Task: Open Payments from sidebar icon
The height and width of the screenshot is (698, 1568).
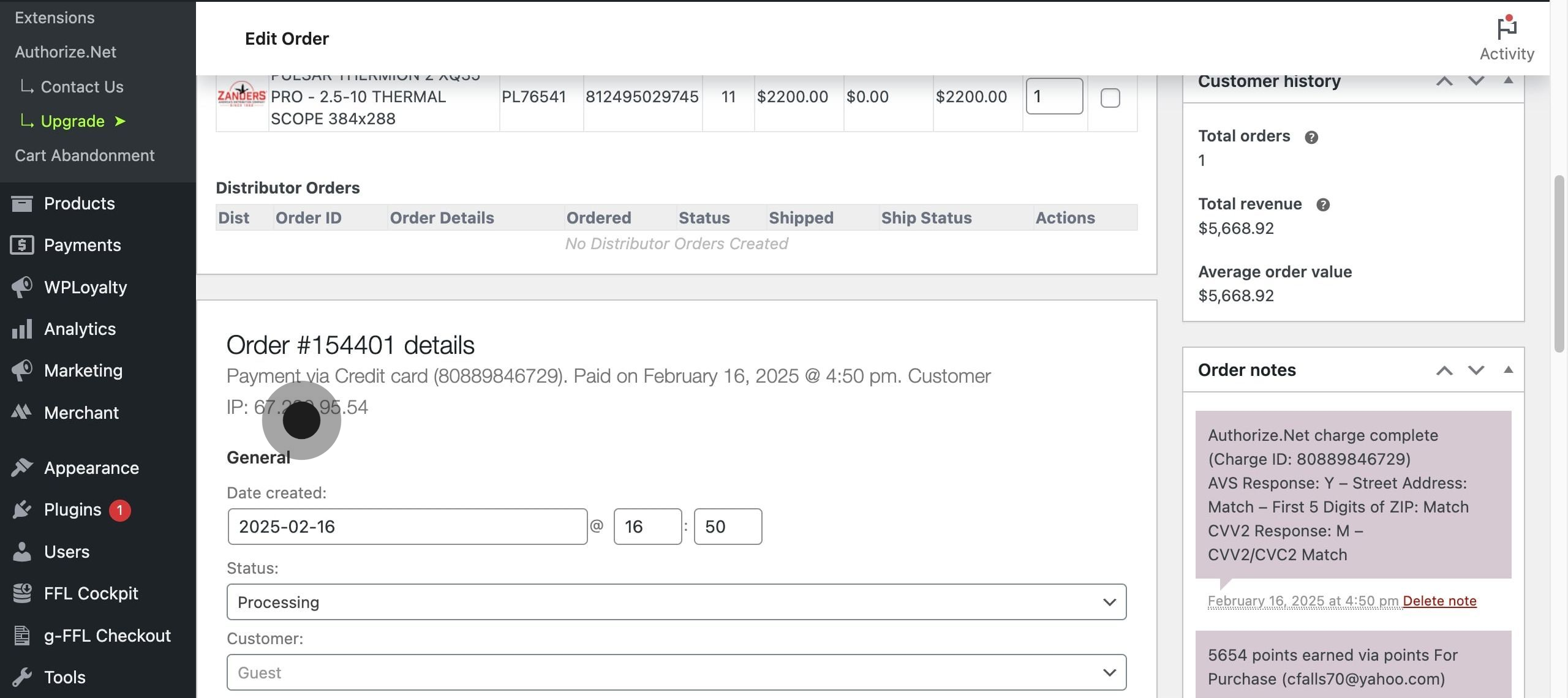Action: coord(22,245)
